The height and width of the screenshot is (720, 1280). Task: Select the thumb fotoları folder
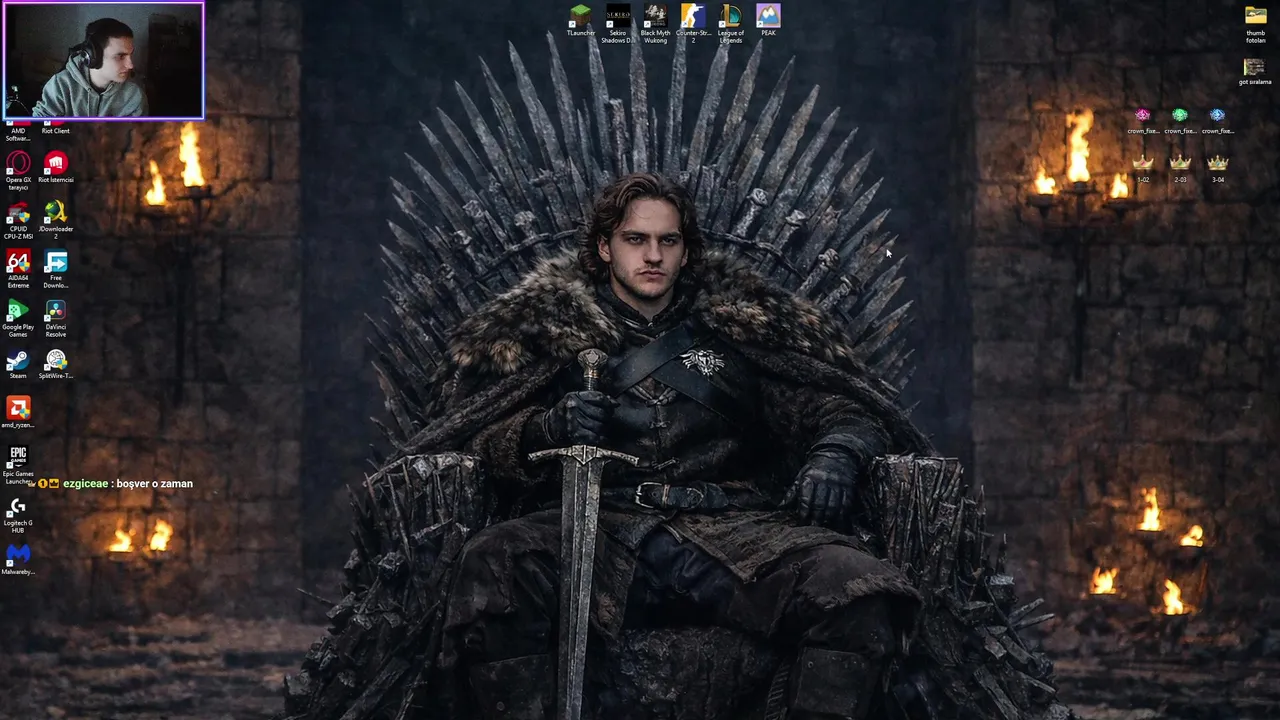click(x=1255, y=24)
